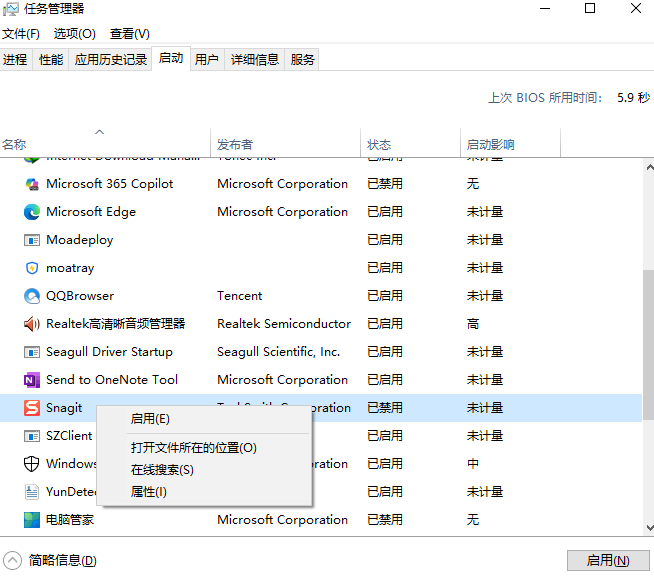The width and height of the screenshot is (654, 579).
Task: Click the YunDetect document icon
Action: point(32,492)
